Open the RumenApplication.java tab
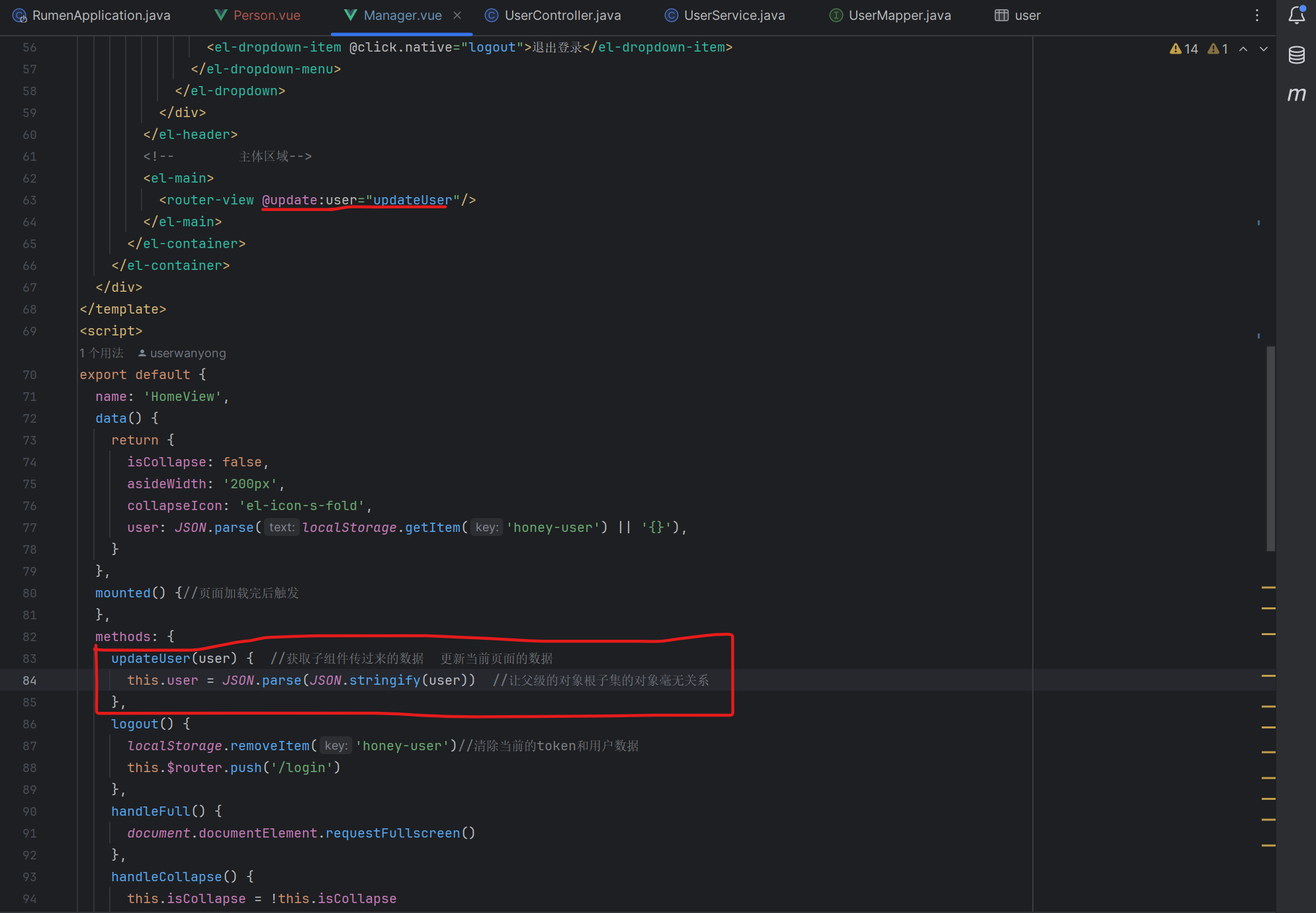The width and height of the screenshot is (1316, 913). point(101,15)
